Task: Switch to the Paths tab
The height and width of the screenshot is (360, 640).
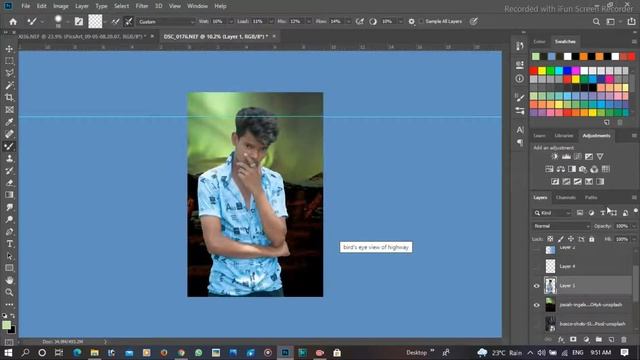Action: tap(591, 198)
